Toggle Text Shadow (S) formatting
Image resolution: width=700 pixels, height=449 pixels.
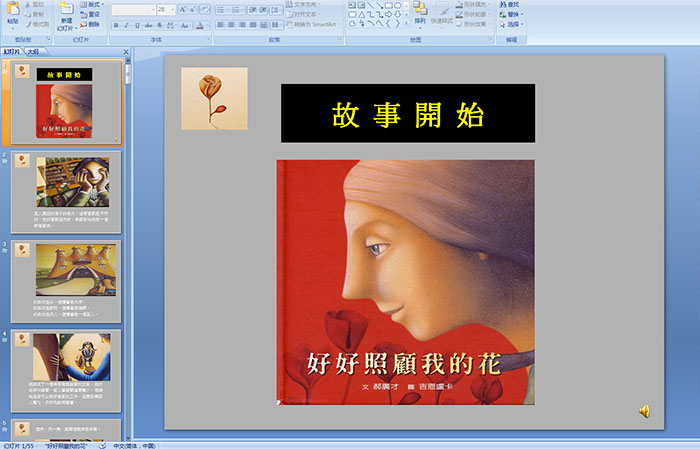click(159, 25)
